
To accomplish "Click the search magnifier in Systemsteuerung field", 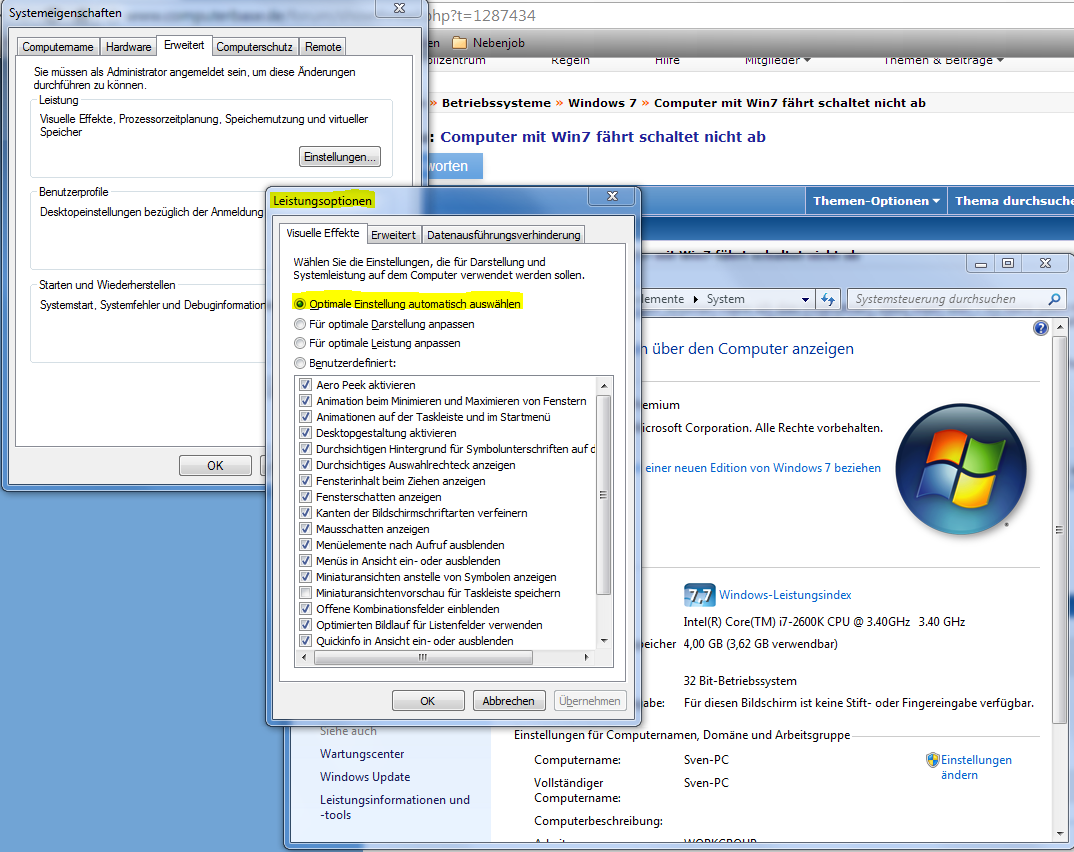I will pos(1054,299).
